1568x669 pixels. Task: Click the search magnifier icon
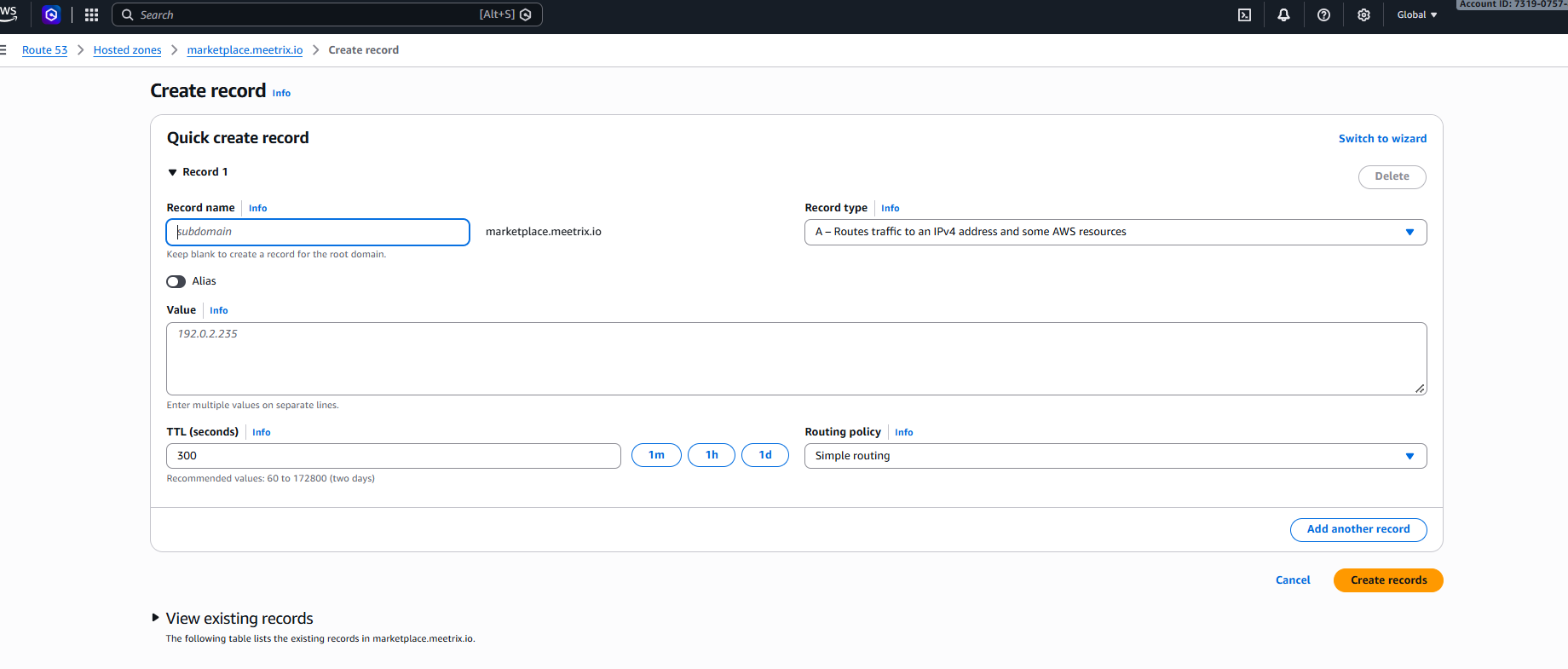128,14
